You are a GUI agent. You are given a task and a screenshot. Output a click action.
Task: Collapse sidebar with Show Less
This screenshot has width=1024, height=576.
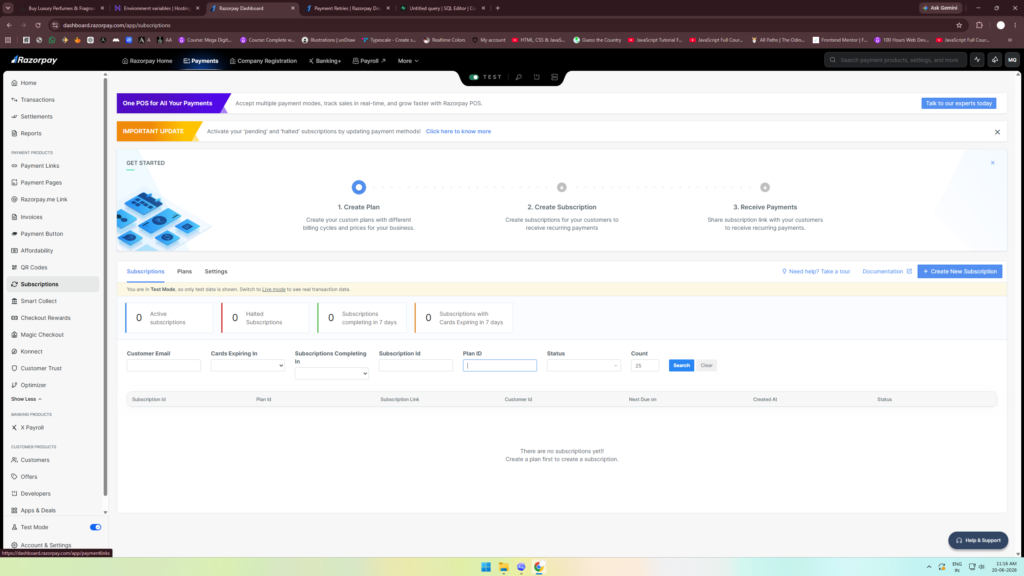tap(26, 399)
